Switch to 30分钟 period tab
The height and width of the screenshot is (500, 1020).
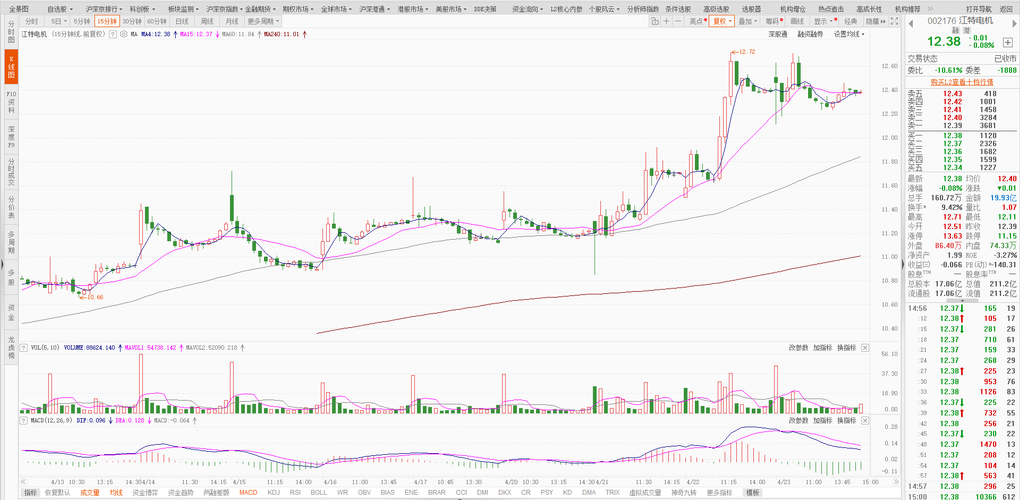coord(130,21)
